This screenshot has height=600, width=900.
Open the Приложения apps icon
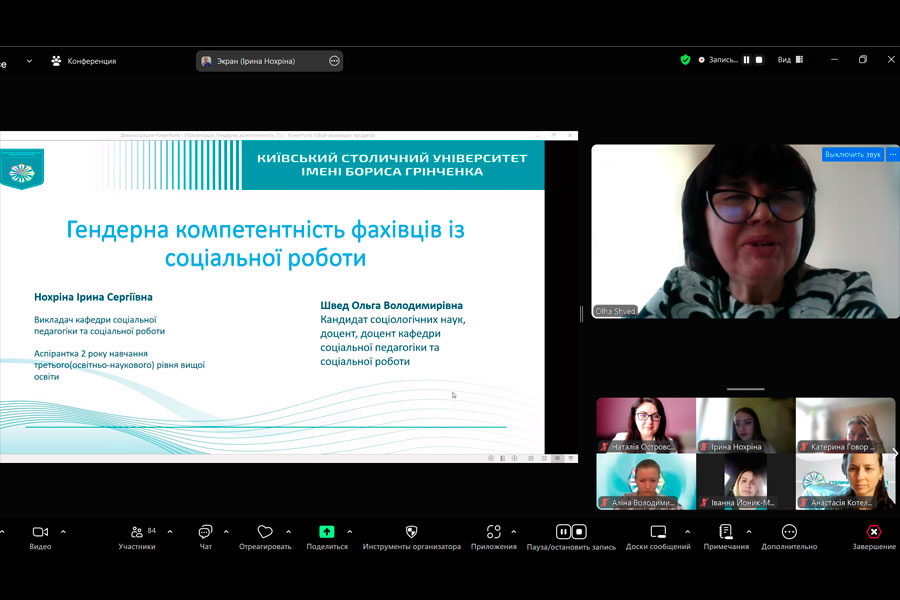tap(494, 532)
